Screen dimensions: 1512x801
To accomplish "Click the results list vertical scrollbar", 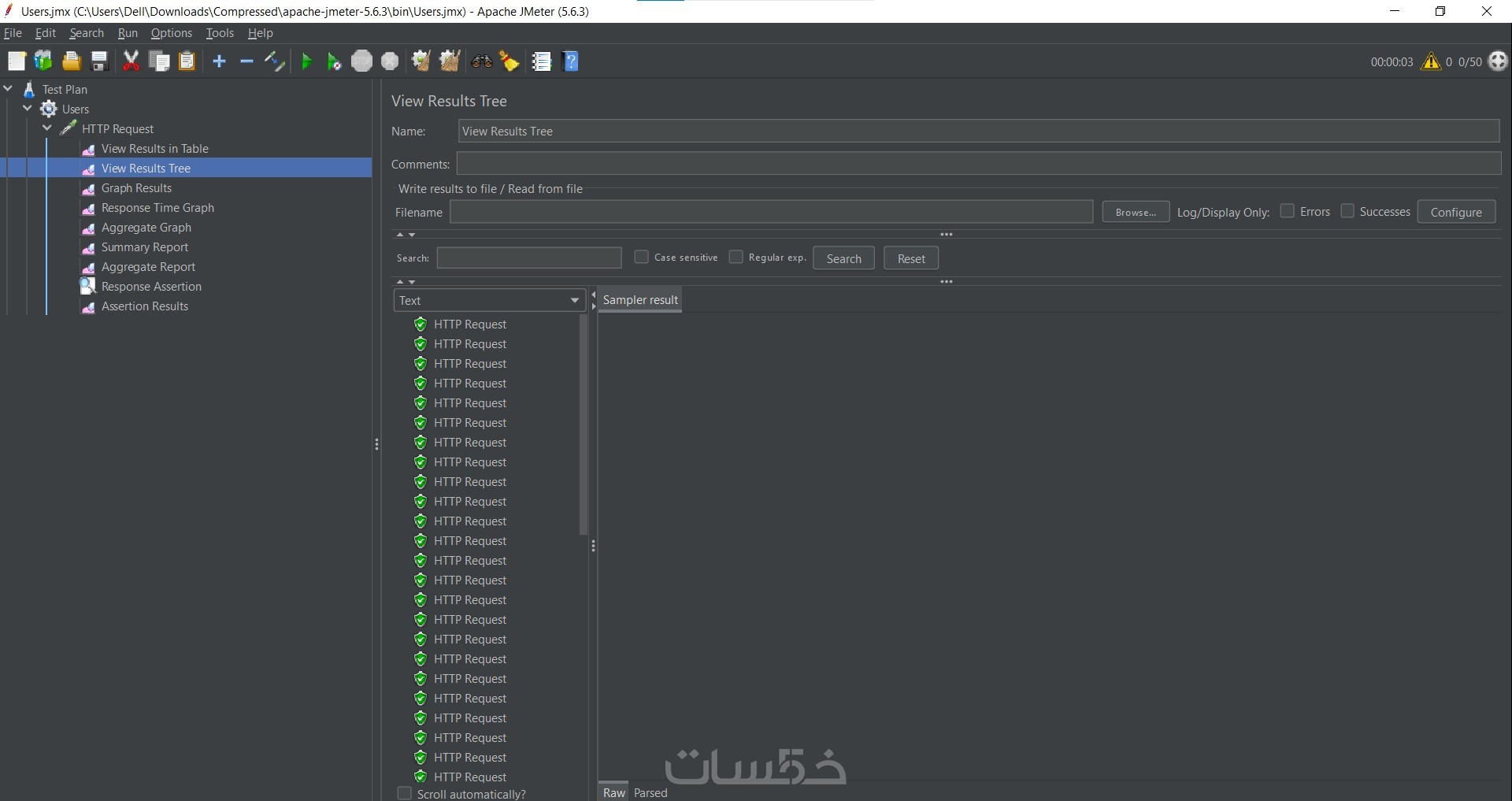I will [584, 425].
